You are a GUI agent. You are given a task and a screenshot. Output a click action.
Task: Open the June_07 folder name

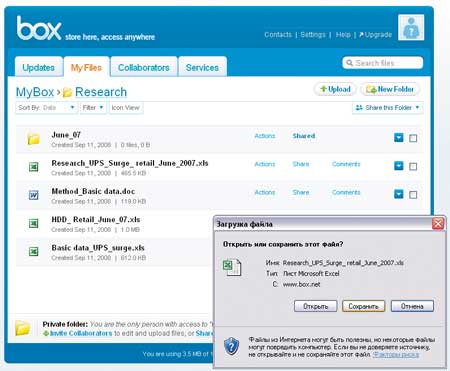66,135
